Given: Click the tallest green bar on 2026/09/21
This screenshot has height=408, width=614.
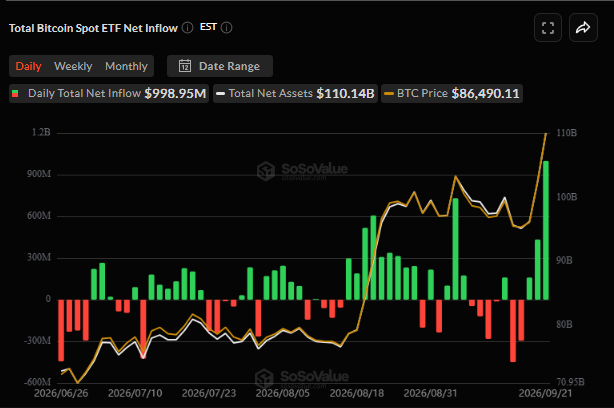Looking at the screenshot, I should (545, 230).
